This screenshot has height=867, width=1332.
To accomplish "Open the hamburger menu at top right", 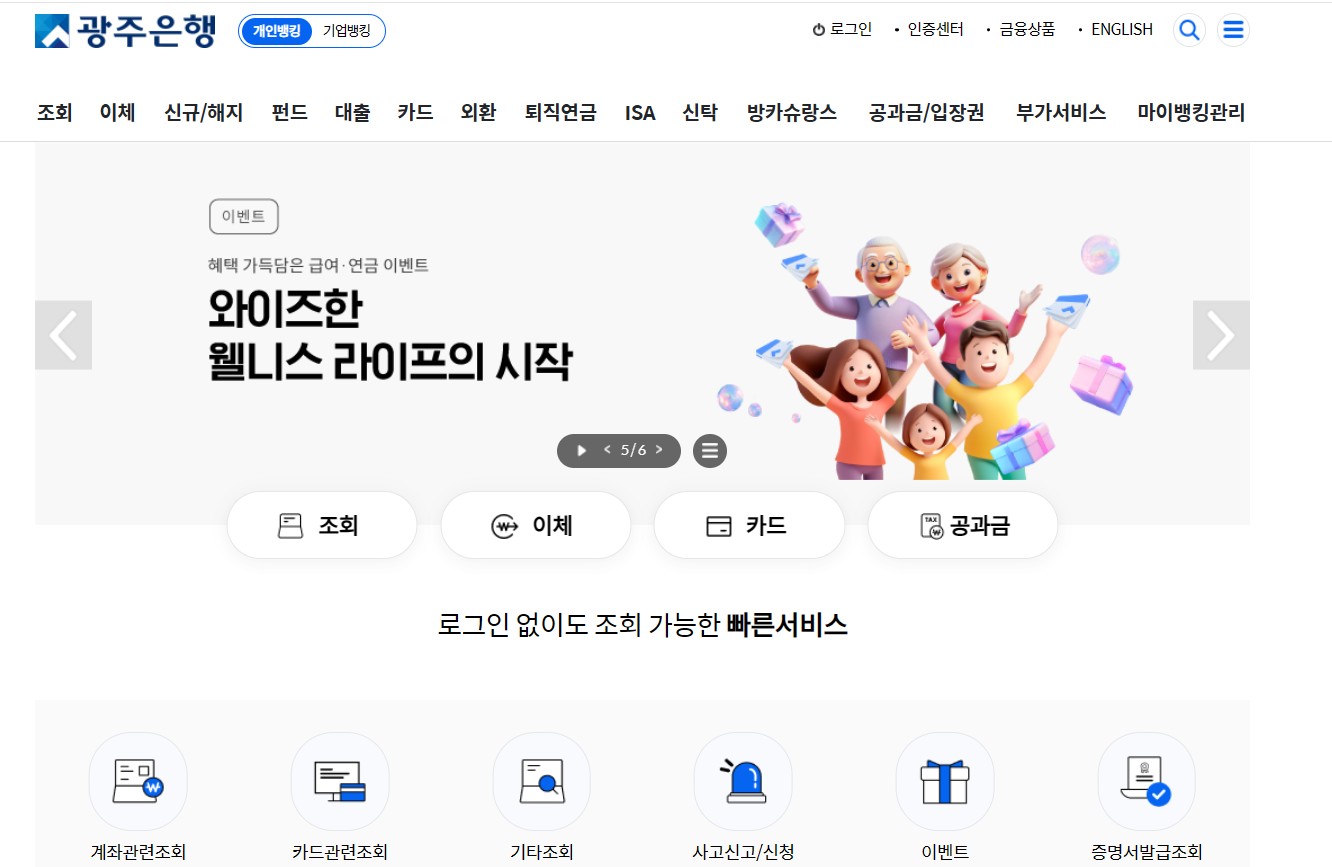I will pyautogui.click(x=1233, y=29).
